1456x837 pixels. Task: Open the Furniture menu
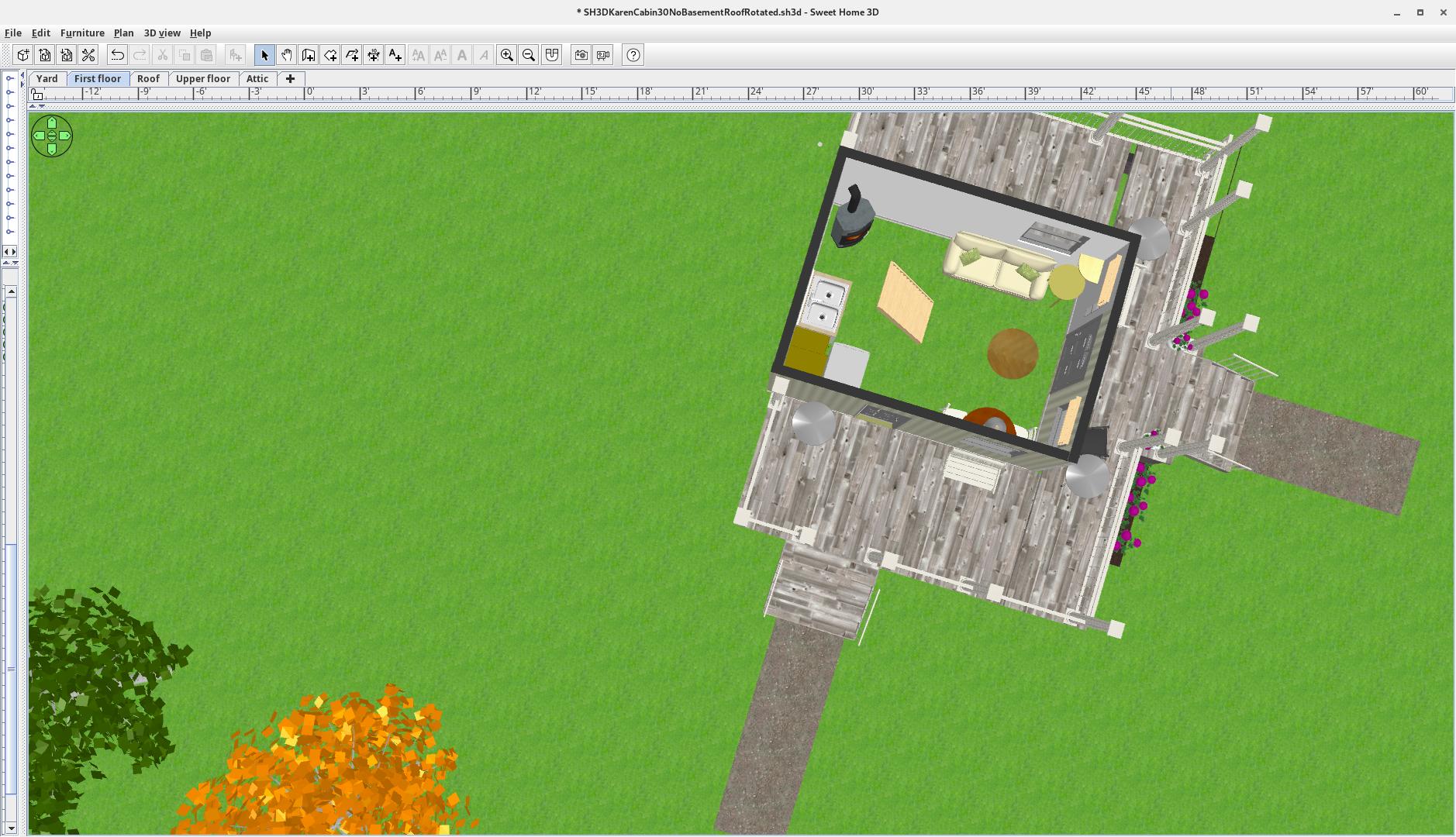(82, 33)
